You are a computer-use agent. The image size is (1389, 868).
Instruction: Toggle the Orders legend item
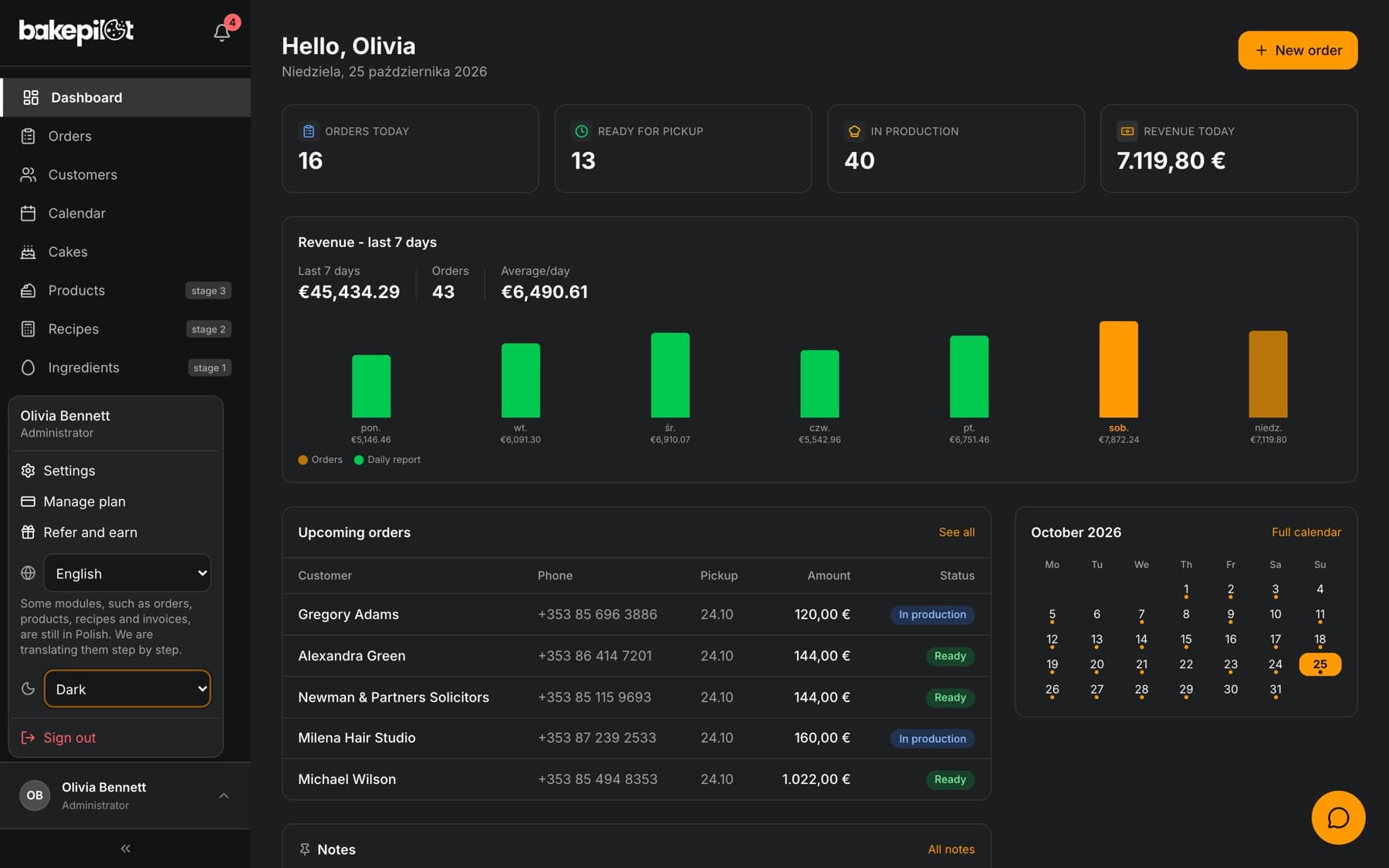[320, 460]
